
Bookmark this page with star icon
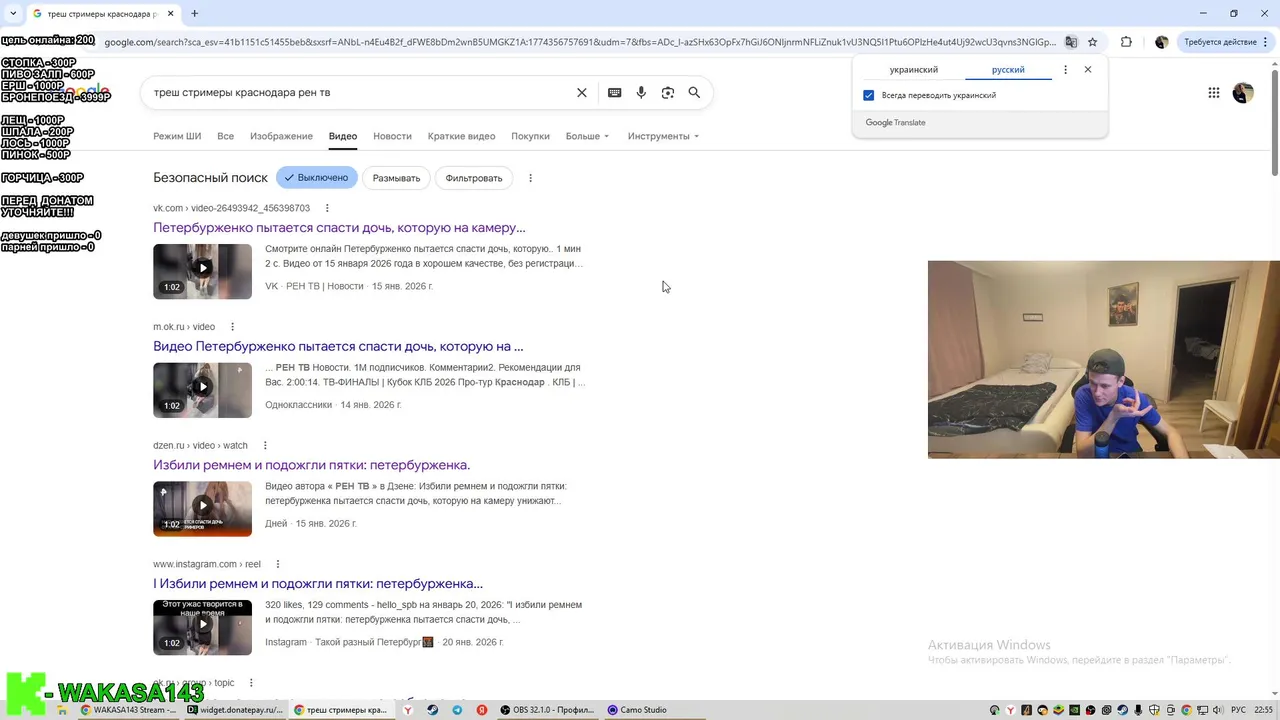(x=1093, y=42)
